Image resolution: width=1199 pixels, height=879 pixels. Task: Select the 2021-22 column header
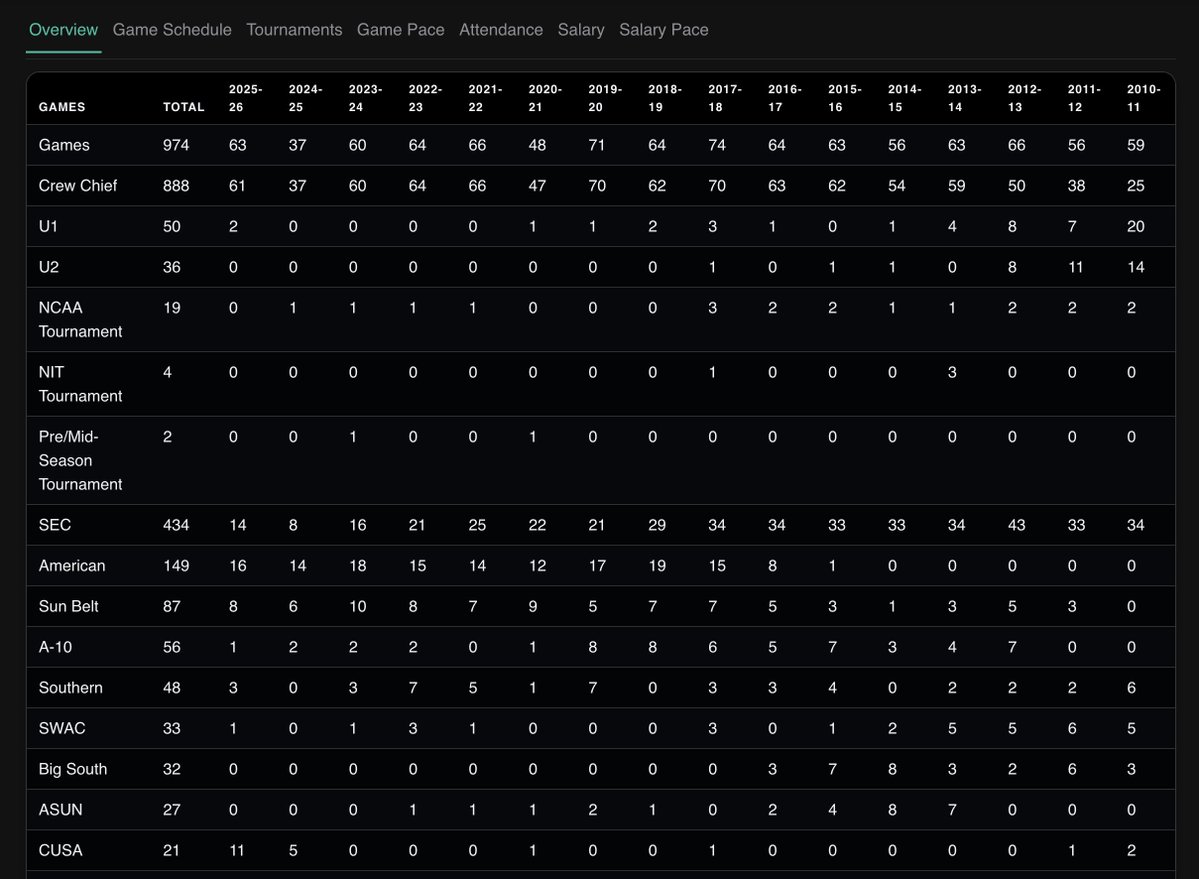[486, 98]
